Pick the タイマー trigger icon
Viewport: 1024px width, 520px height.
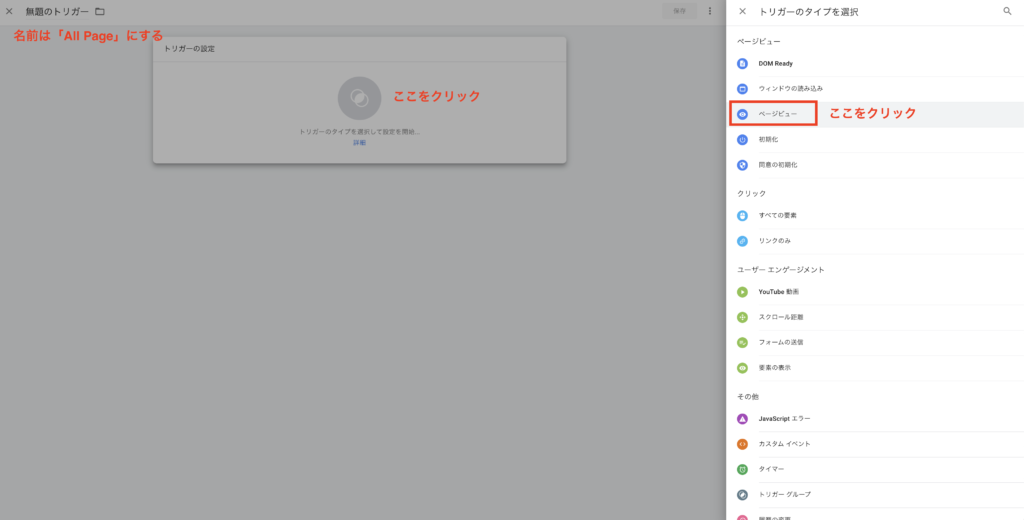click(742, 469)
